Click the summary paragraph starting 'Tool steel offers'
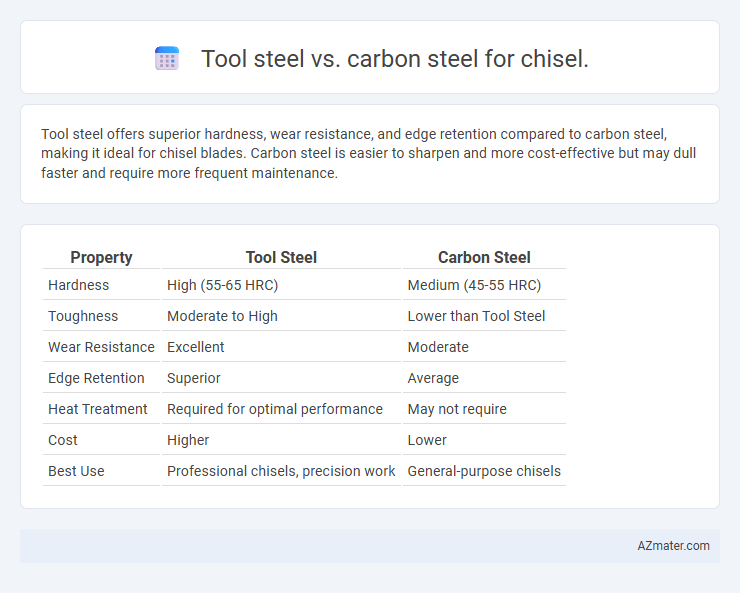This screenshot has width=740, height=593. click(369, 154)
